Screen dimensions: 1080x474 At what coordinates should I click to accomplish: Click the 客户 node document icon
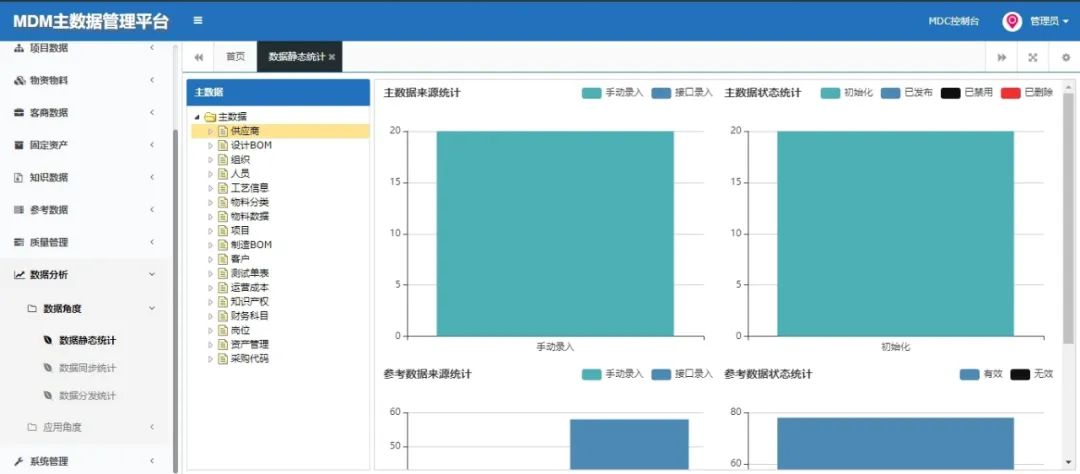(222, 259)
